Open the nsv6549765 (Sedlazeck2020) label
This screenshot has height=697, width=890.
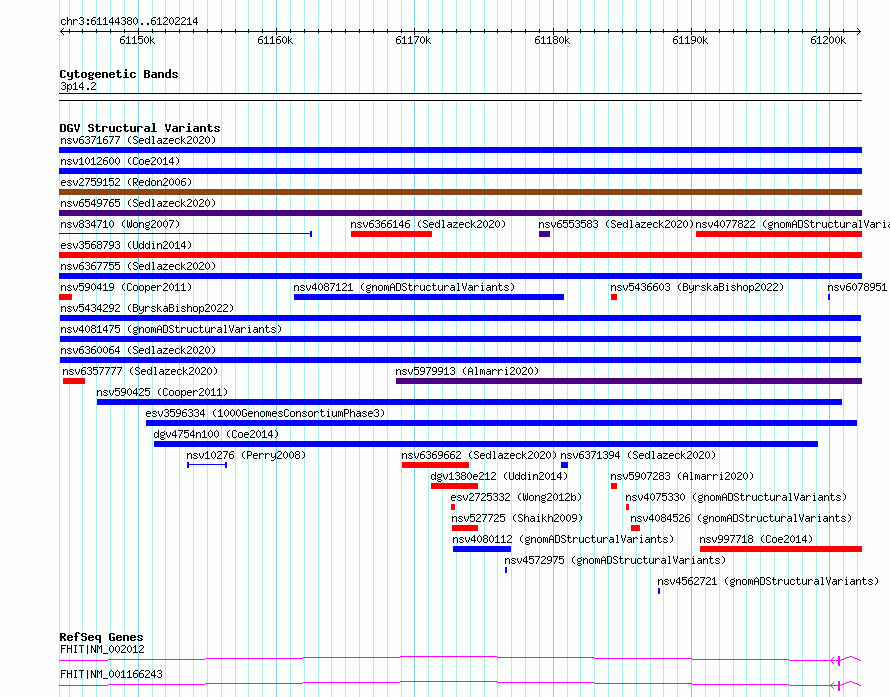138,203
